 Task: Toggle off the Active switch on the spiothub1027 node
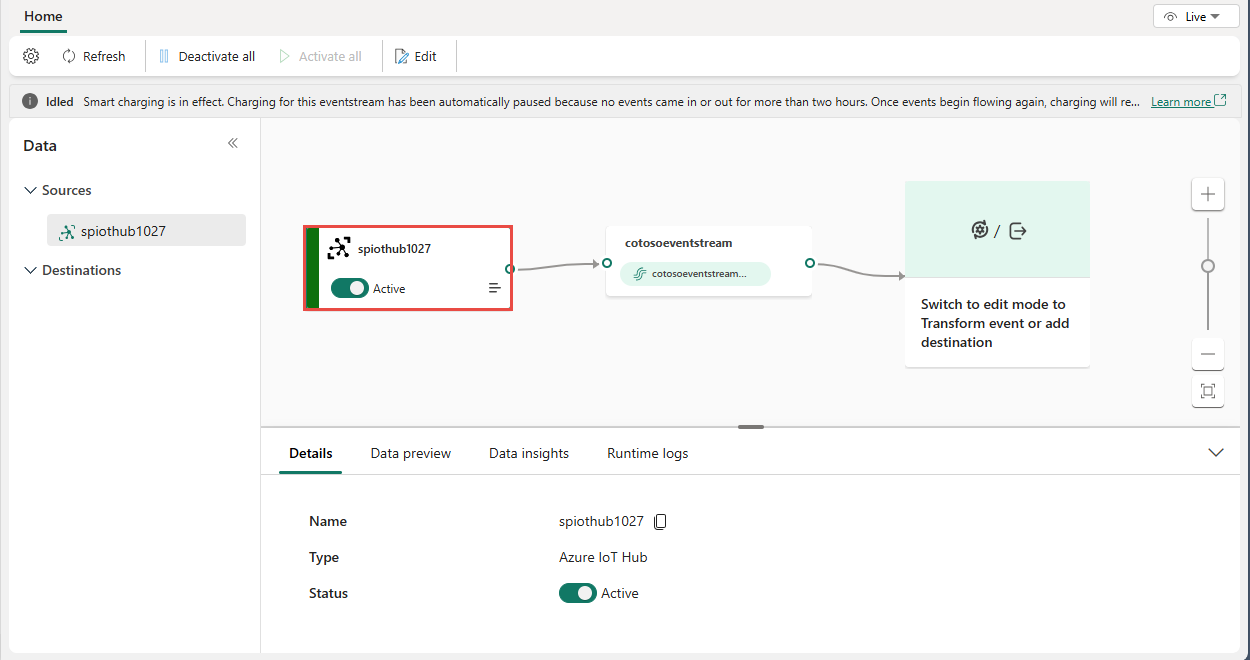[x=350, y=288]
